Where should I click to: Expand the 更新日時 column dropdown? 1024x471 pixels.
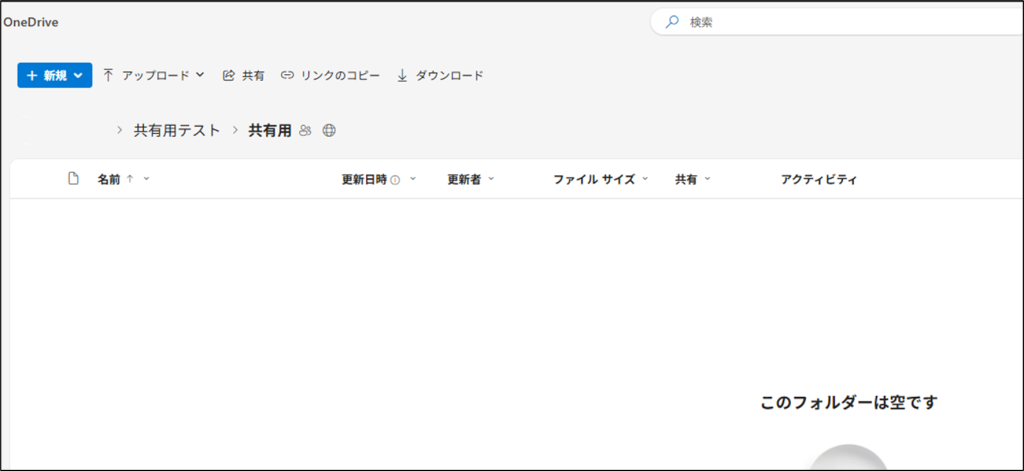(413, 179)
